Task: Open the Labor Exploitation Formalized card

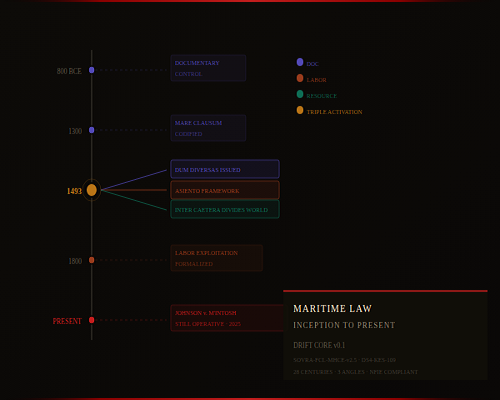Action: pos(217,258)
